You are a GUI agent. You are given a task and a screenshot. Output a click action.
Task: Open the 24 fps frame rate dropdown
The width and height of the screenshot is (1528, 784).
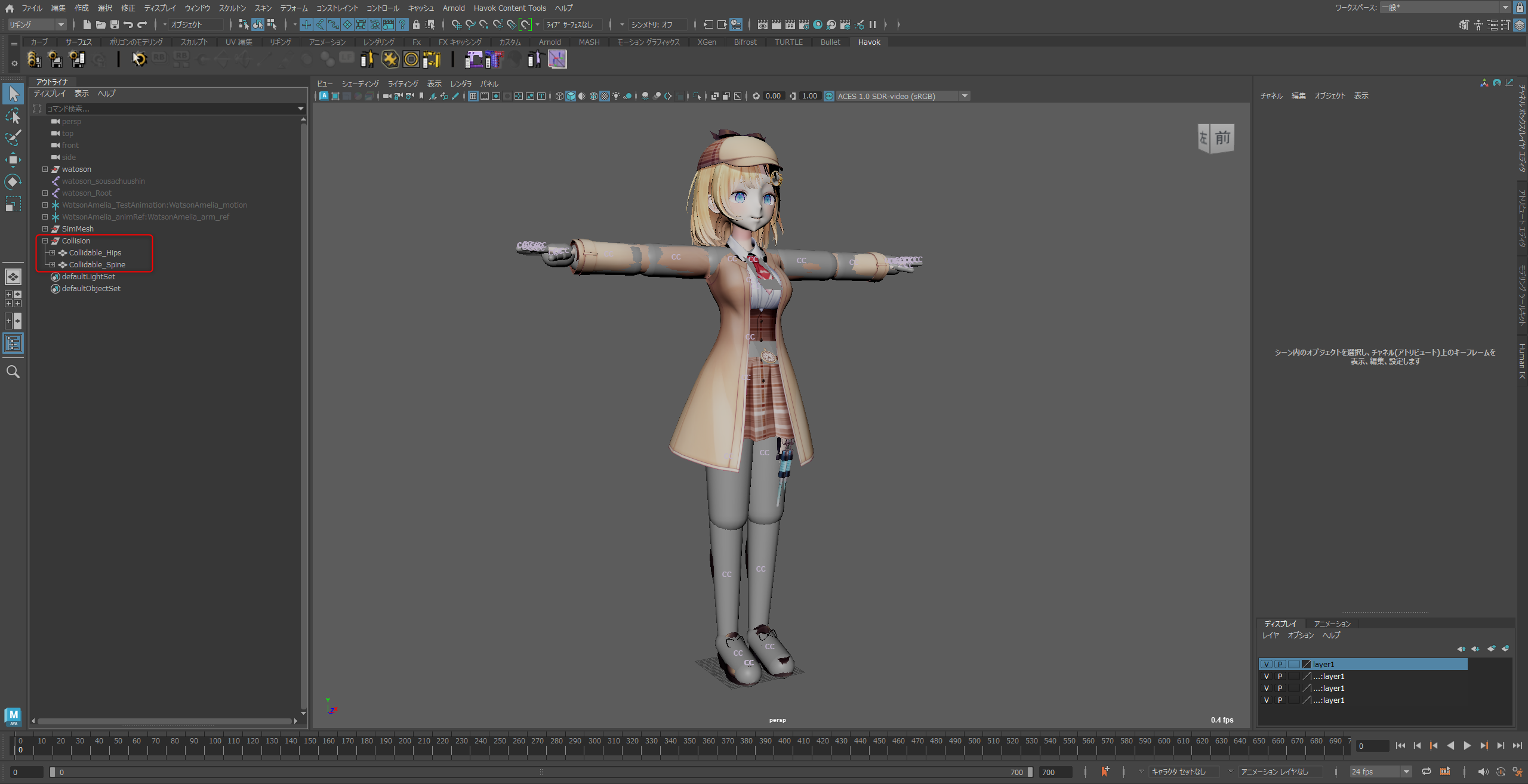coord(1381,771)
